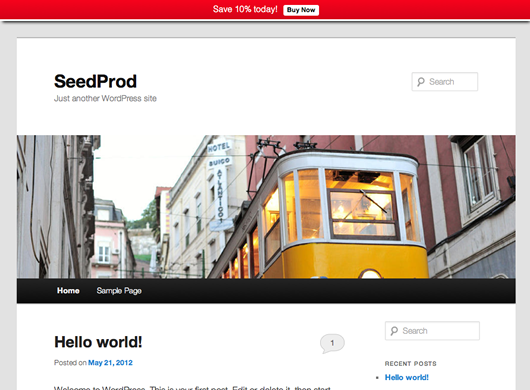
Task: Click the comment bubble showing 1
Action: click(332, 343)
